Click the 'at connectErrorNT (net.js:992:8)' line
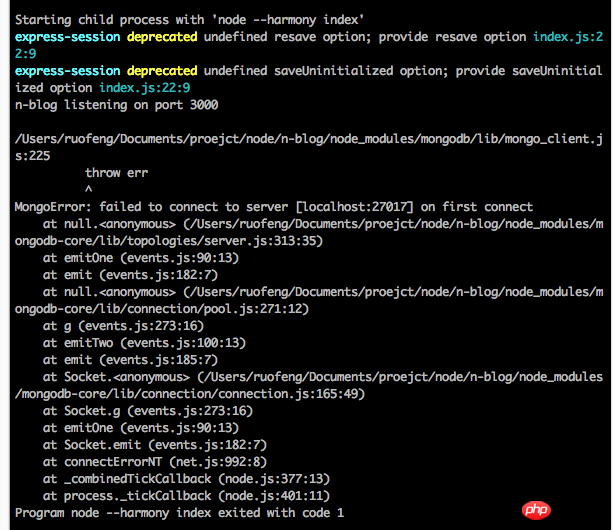The width and height of the screenshot is (613, 530). [155, 462]
